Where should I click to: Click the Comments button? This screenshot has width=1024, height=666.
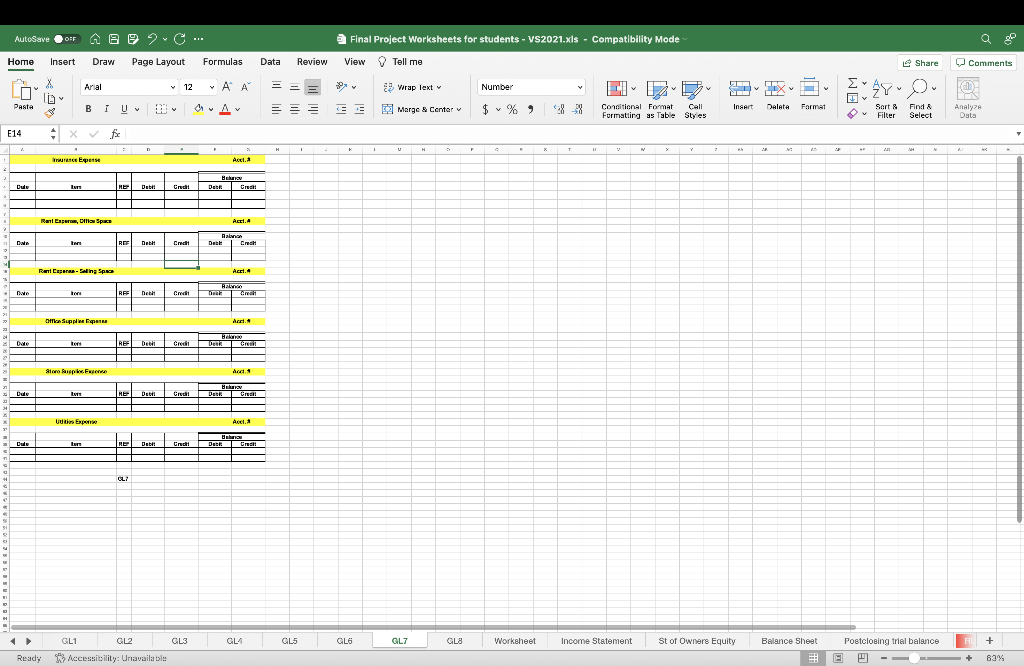click(x=984, y=63)
